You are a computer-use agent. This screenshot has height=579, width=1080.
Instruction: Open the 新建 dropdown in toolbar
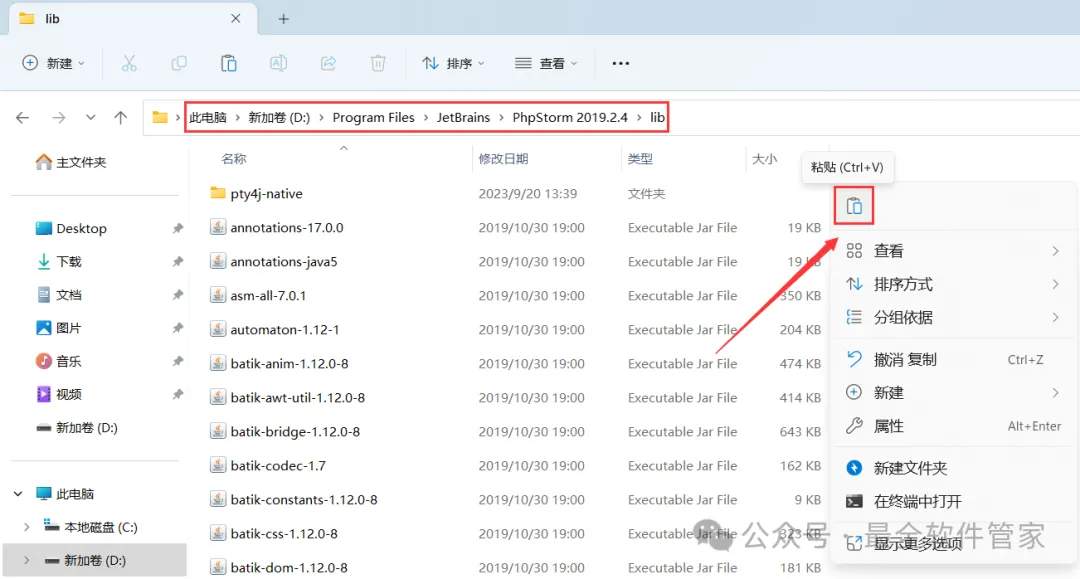pos(54,63)
